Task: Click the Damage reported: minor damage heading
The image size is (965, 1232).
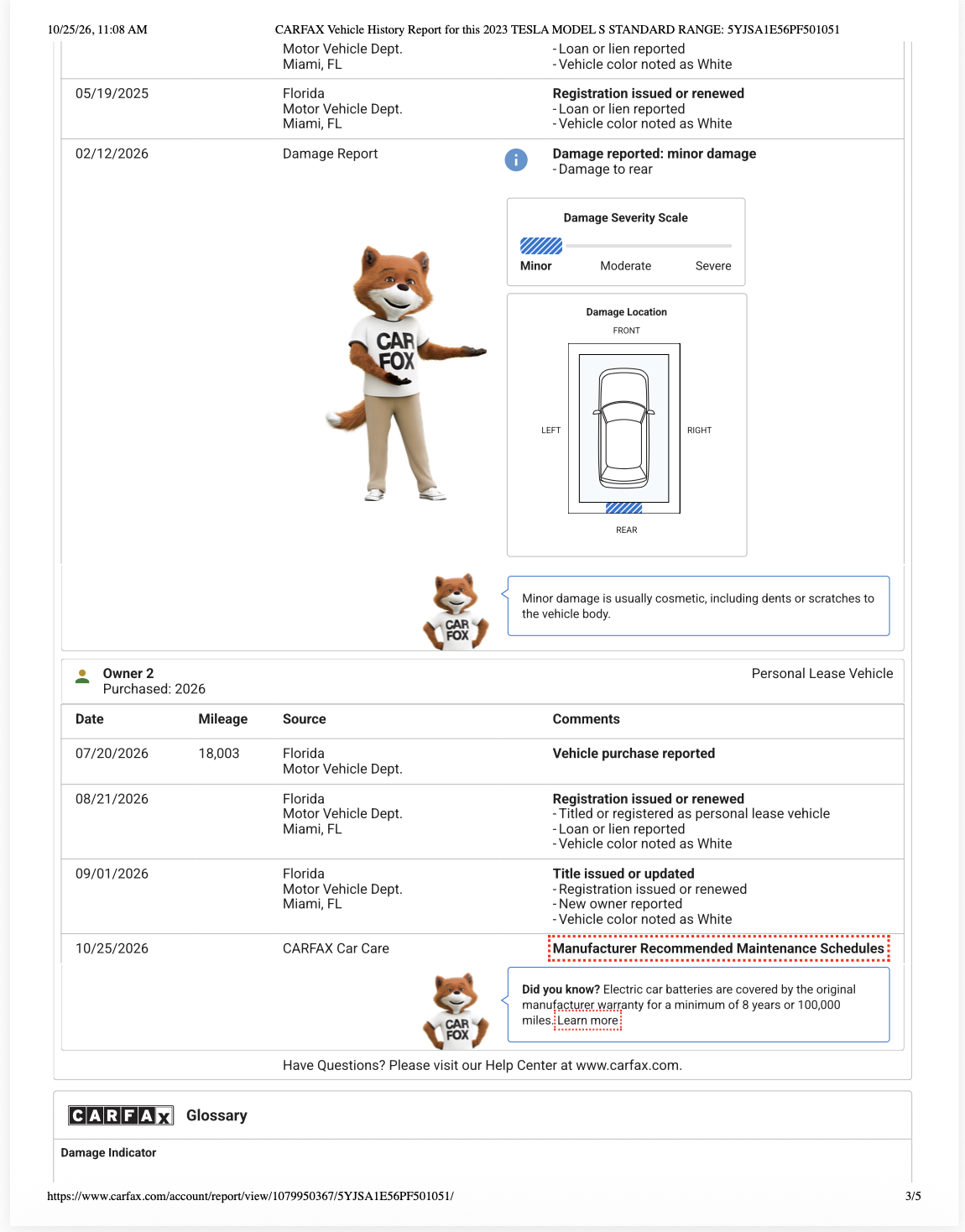Action: (655, 154)
